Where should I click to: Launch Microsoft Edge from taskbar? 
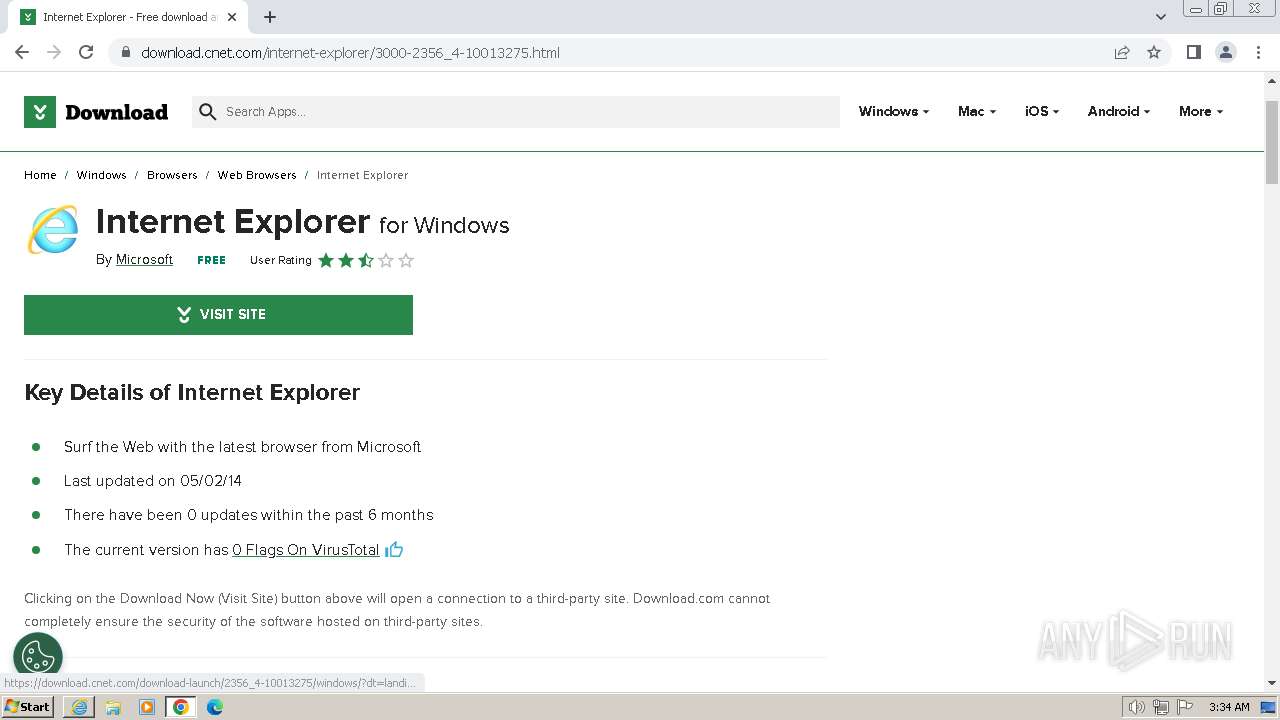tap(215, 707)
